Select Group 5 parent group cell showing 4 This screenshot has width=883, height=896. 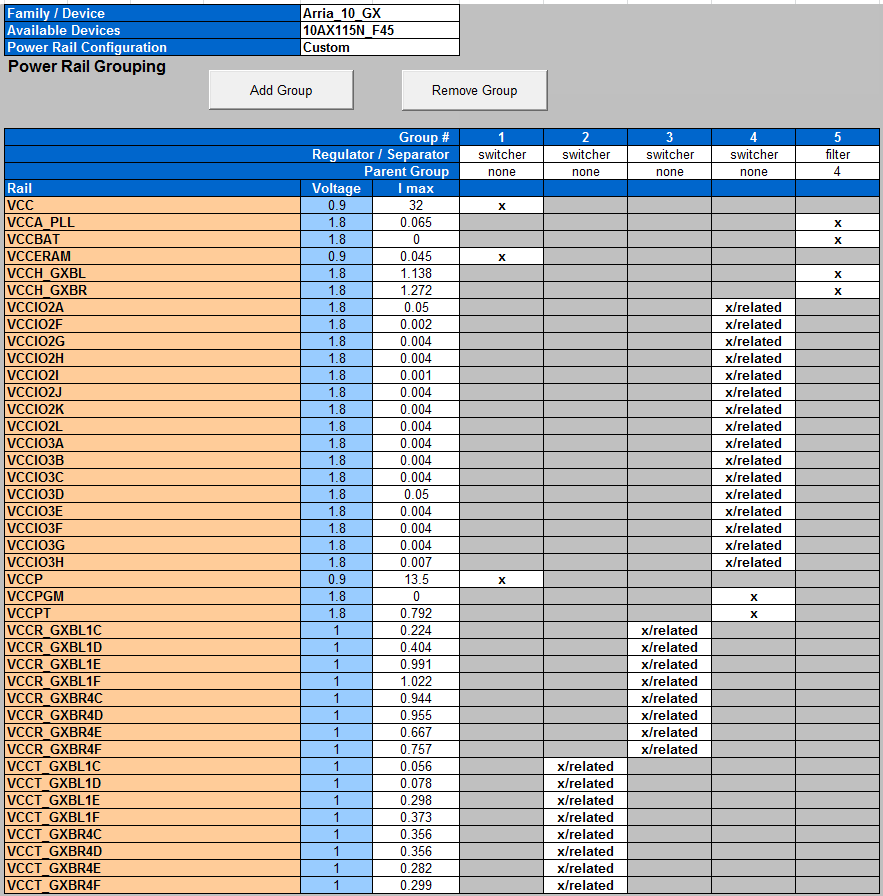[837, 171]
